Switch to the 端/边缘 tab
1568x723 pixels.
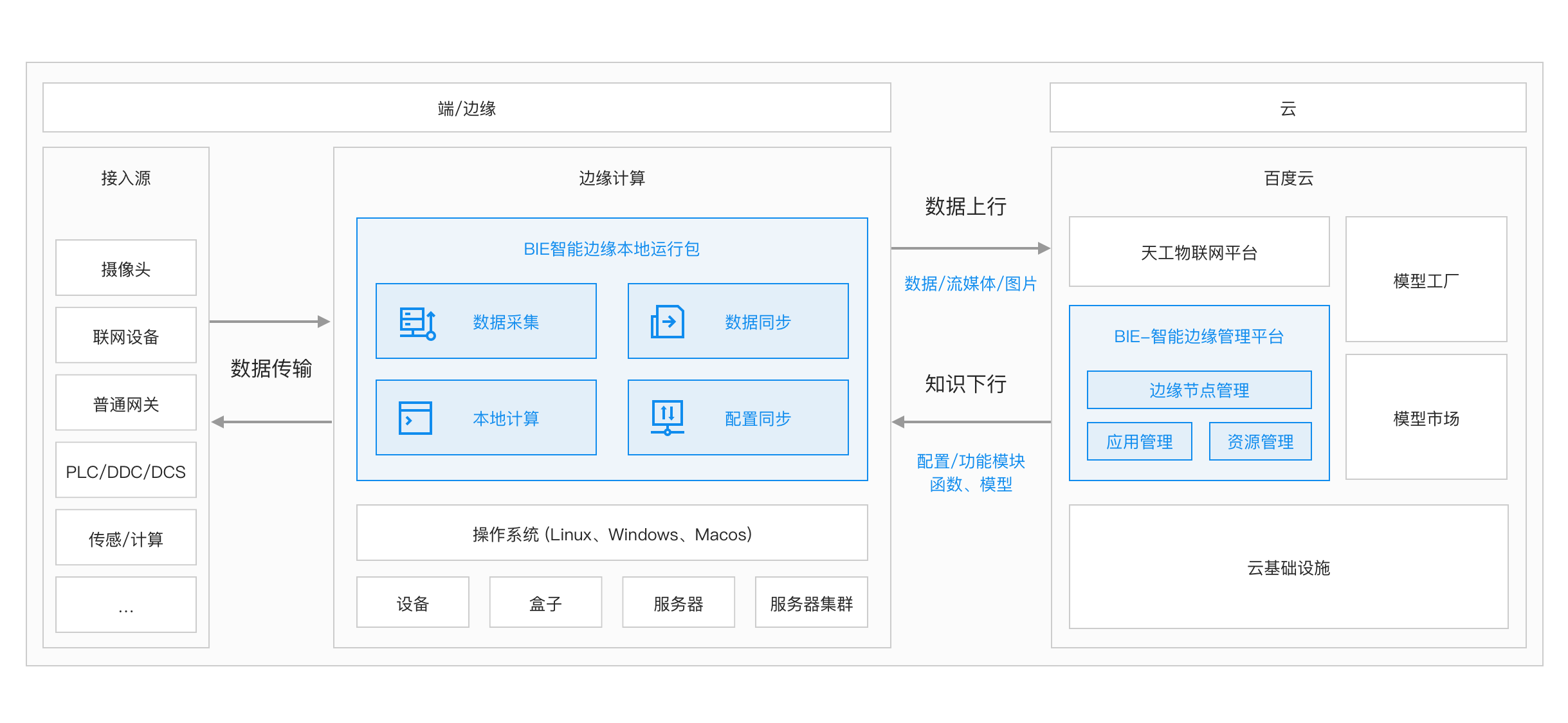click(466, 107)
